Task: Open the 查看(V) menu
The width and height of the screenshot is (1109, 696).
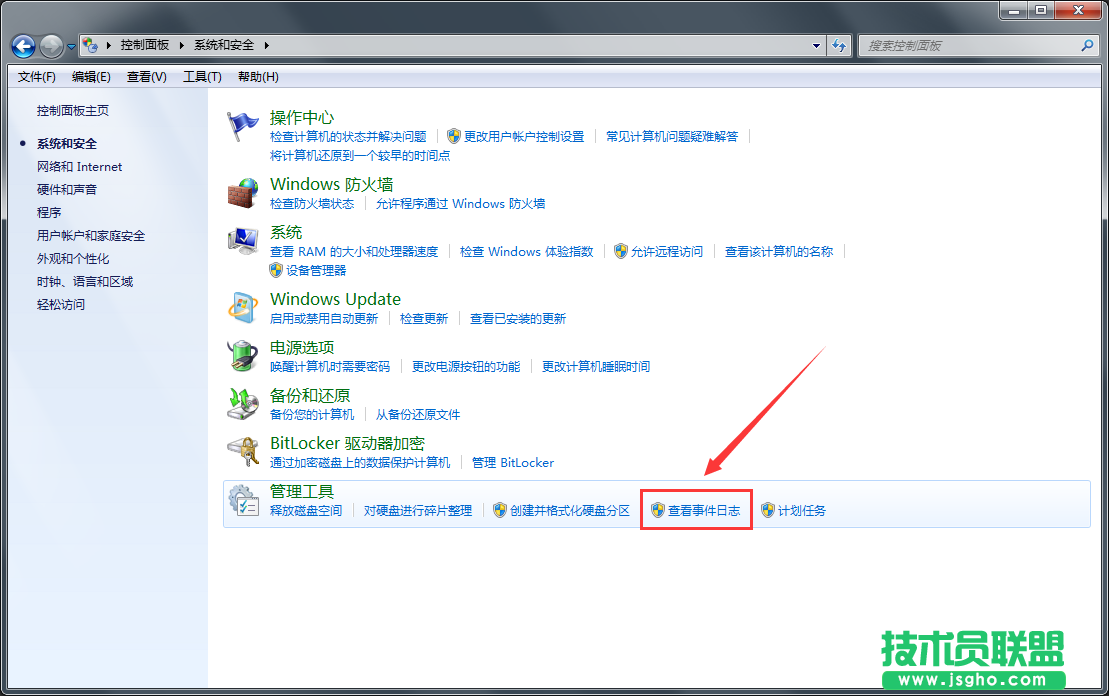Action: (x=145, y=76)
